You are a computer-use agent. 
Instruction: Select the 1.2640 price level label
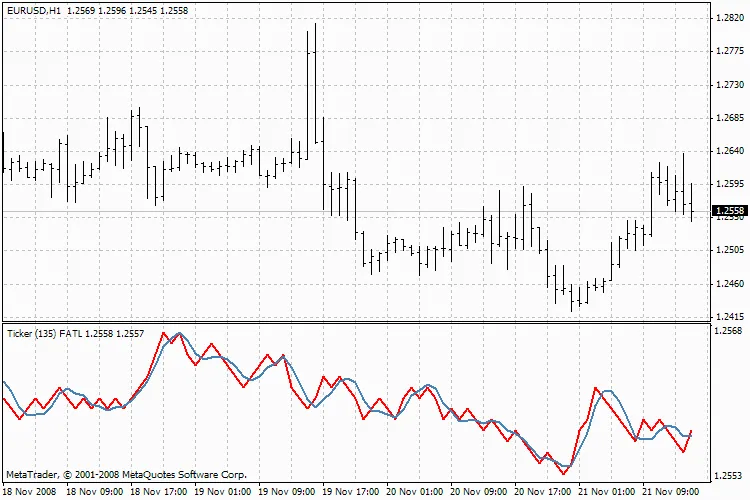(x=730, y=151)
